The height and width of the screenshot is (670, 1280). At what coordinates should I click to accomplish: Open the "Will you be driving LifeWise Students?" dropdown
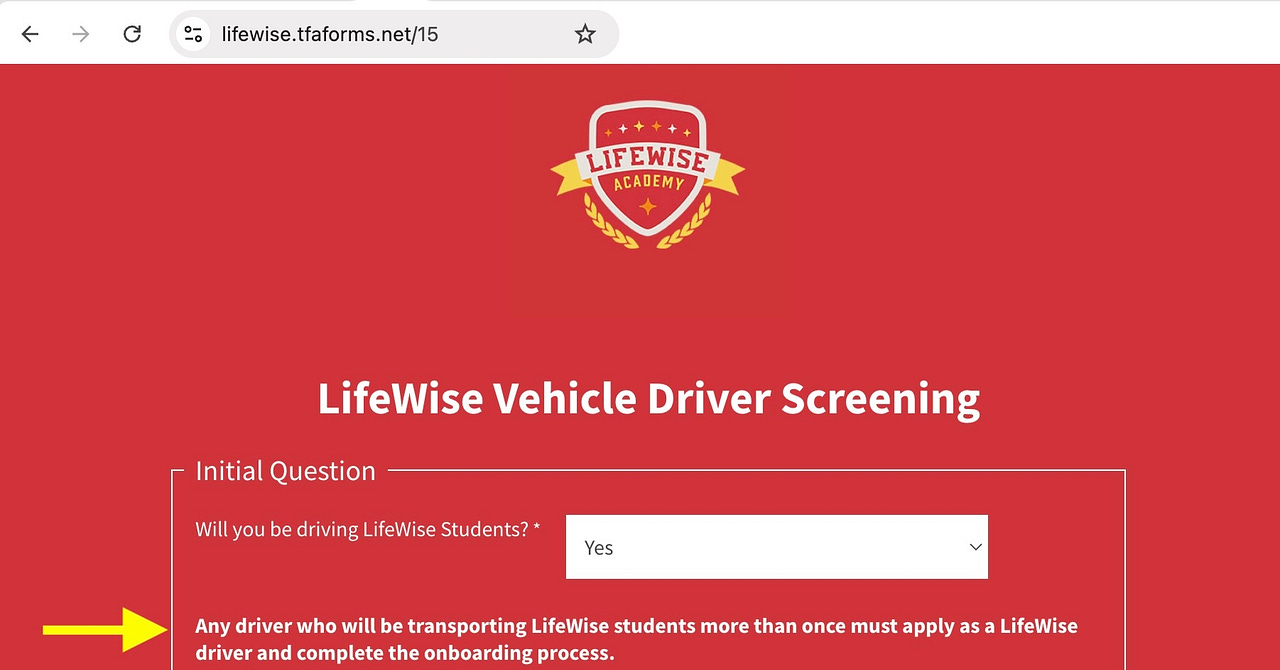tap(777, 547)
